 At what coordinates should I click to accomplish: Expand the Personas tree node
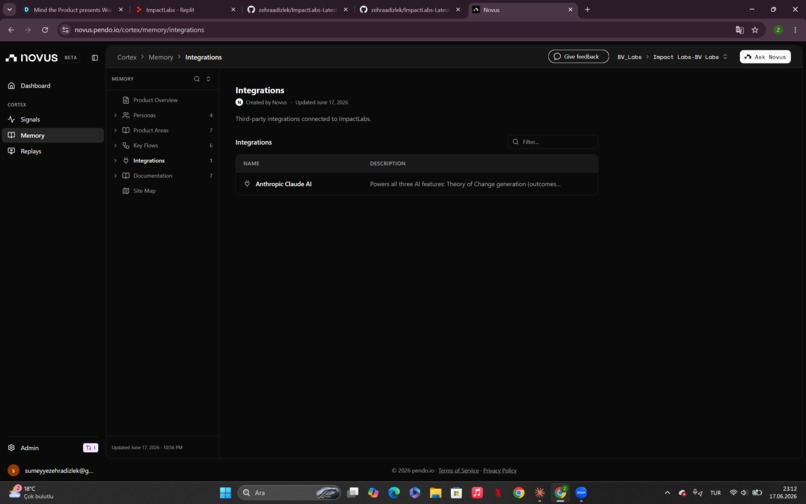point(115,115)
